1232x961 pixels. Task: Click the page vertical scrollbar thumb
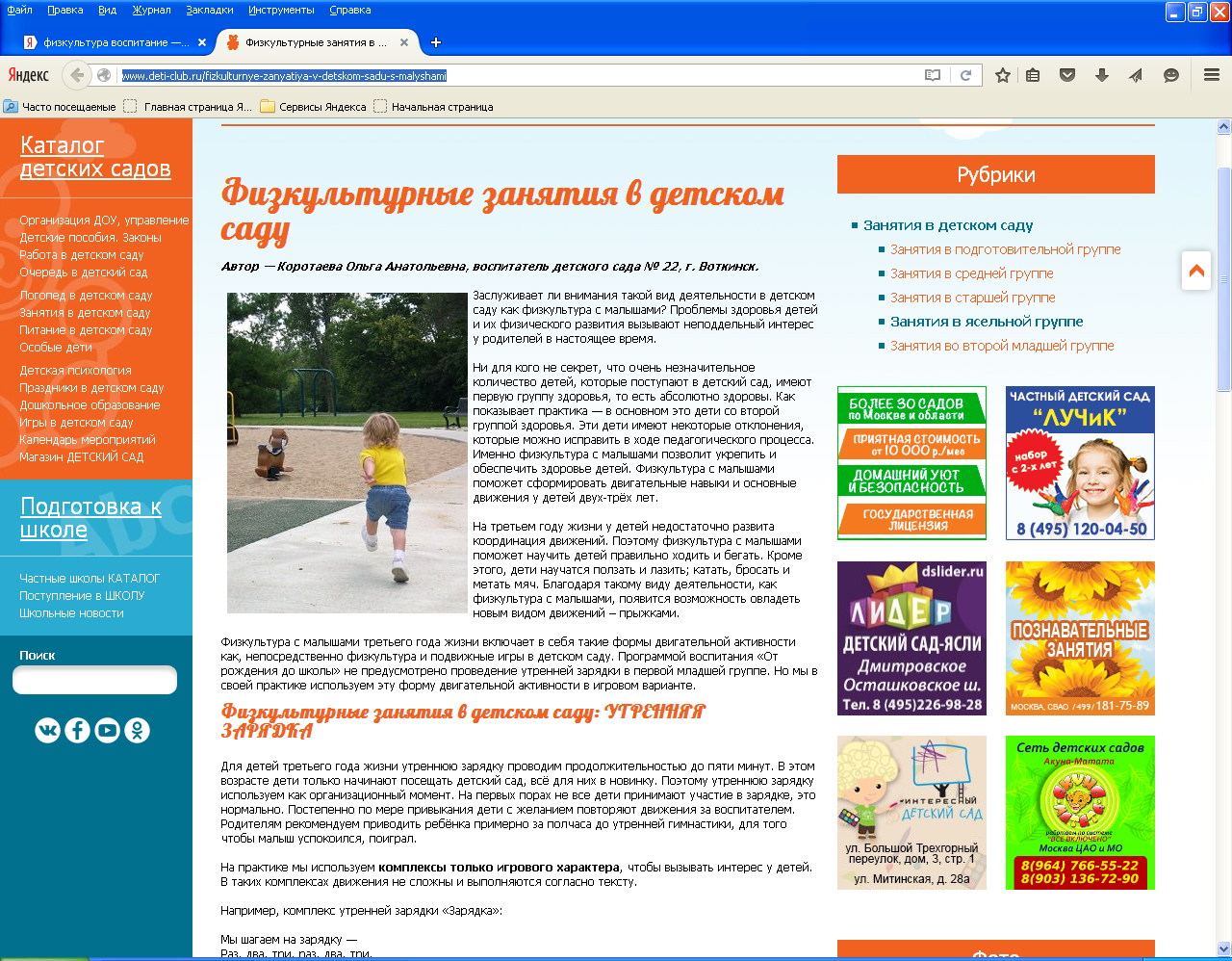click(x=1224, y=279)
